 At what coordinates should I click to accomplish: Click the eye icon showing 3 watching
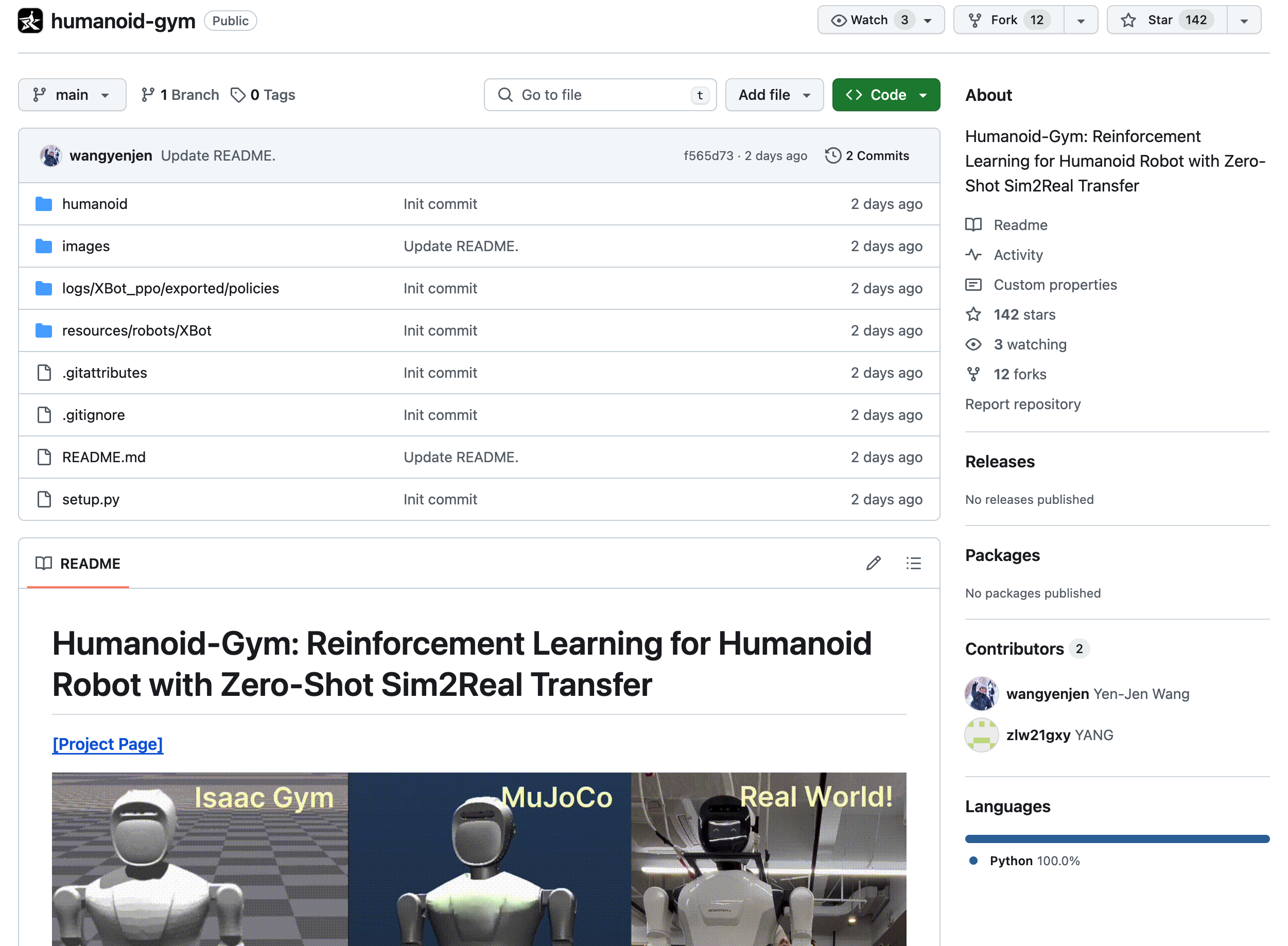coord(973,344)
